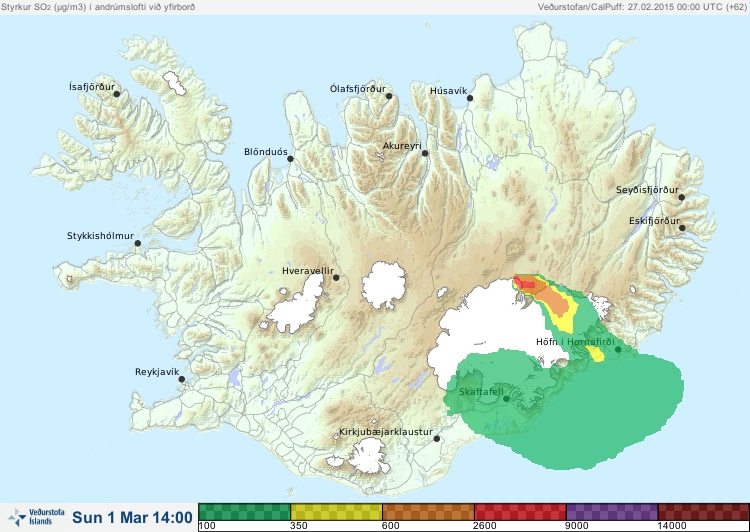Click the 'Ólafsfjörður' label text
This screenshot has height=532, width=750.
point(358,89)
